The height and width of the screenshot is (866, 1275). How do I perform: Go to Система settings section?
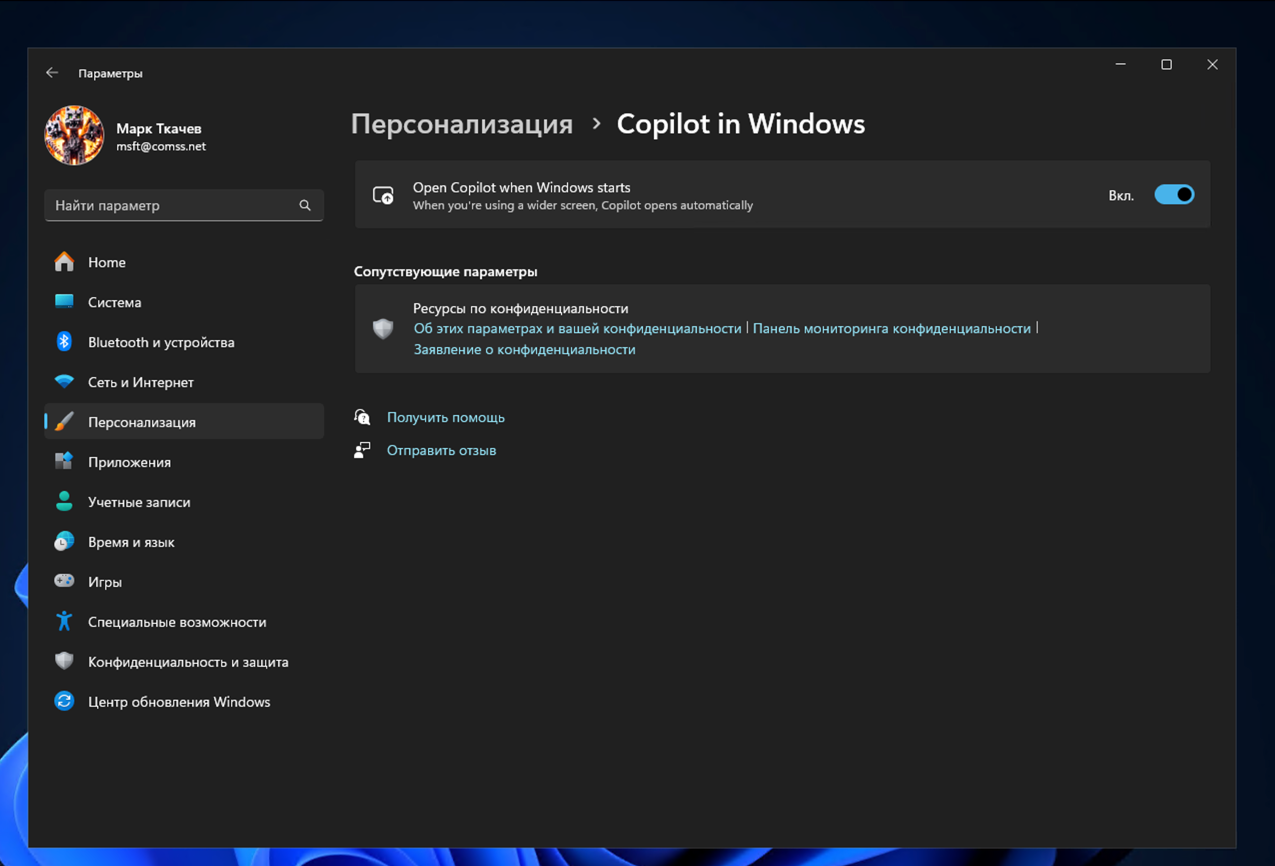(114, 302)
